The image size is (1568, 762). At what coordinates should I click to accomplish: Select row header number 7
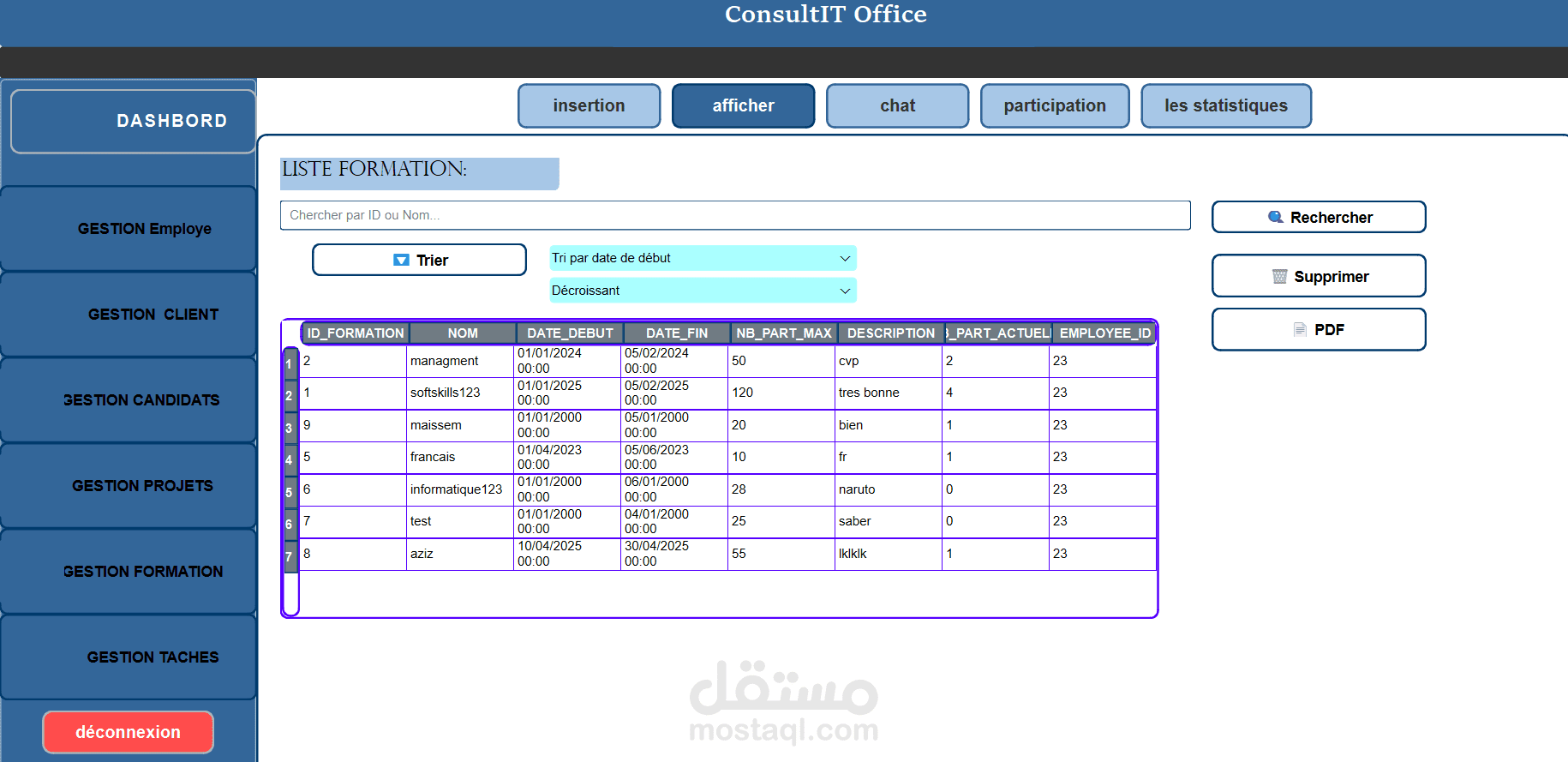pyautogui.click(x=290, y=556)
